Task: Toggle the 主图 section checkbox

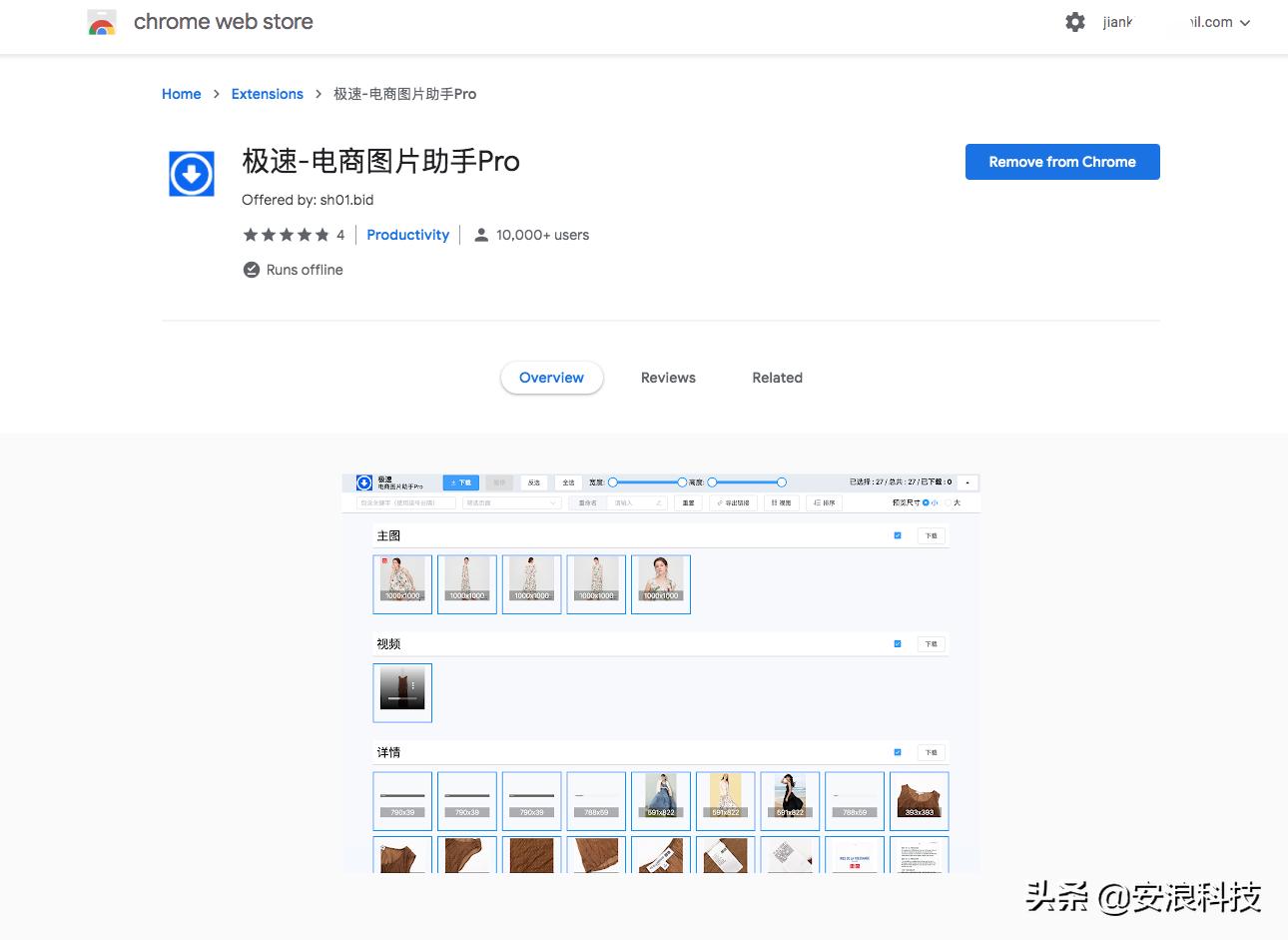Action: click(x=897, y=535)
